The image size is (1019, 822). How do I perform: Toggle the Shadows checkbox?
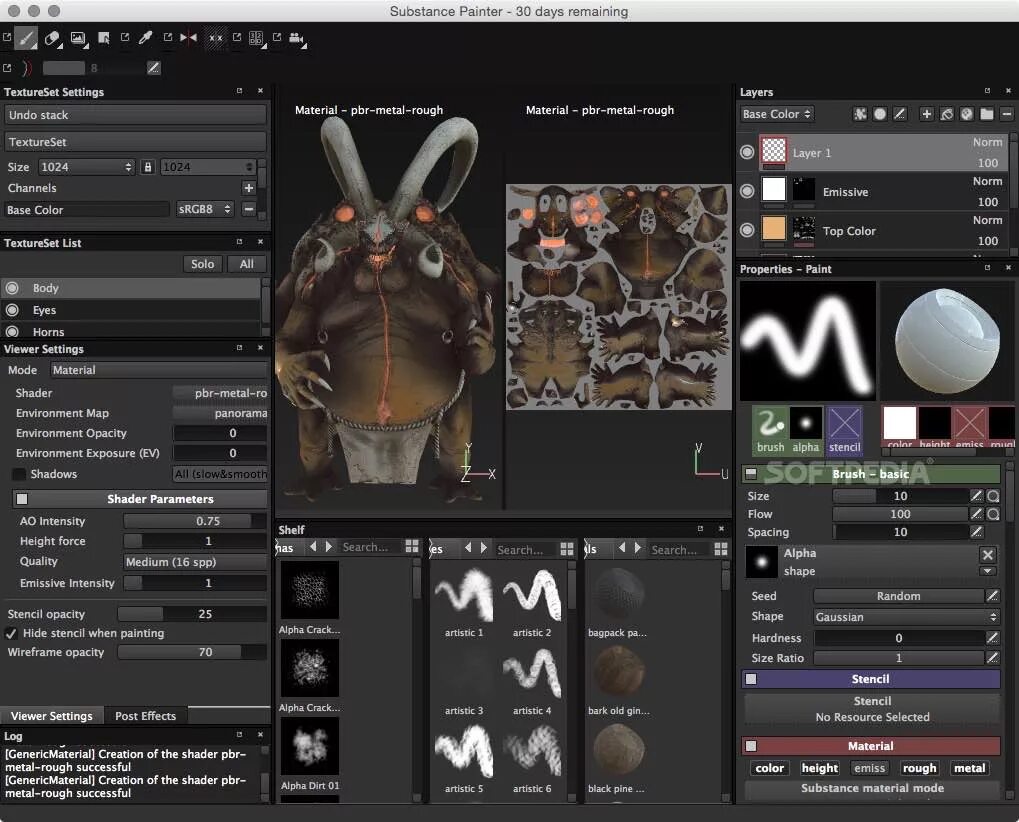(19, 474)
